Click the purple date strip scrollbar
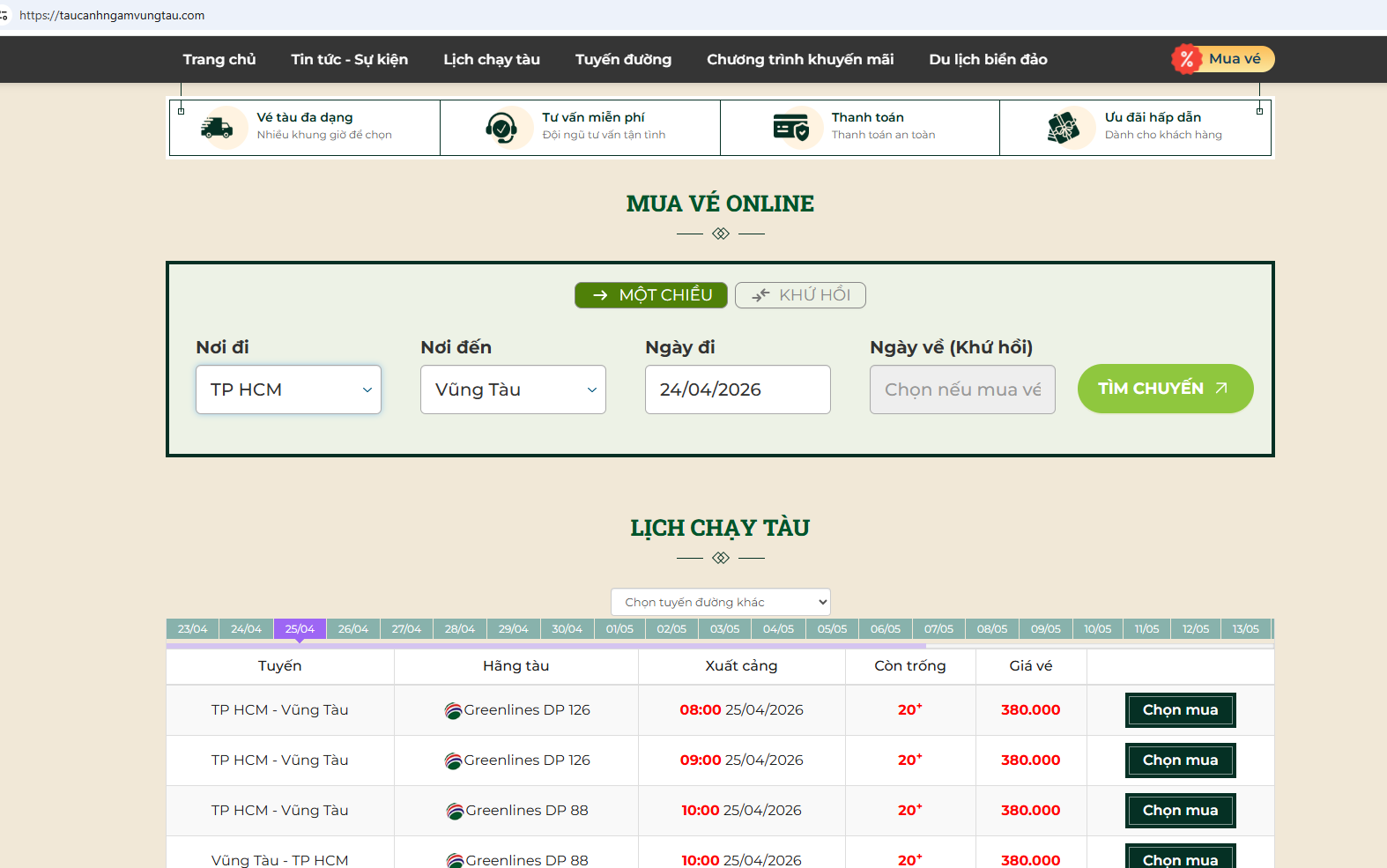The width and height of the screenshot is (1387, 868). (x=545, y=646)
